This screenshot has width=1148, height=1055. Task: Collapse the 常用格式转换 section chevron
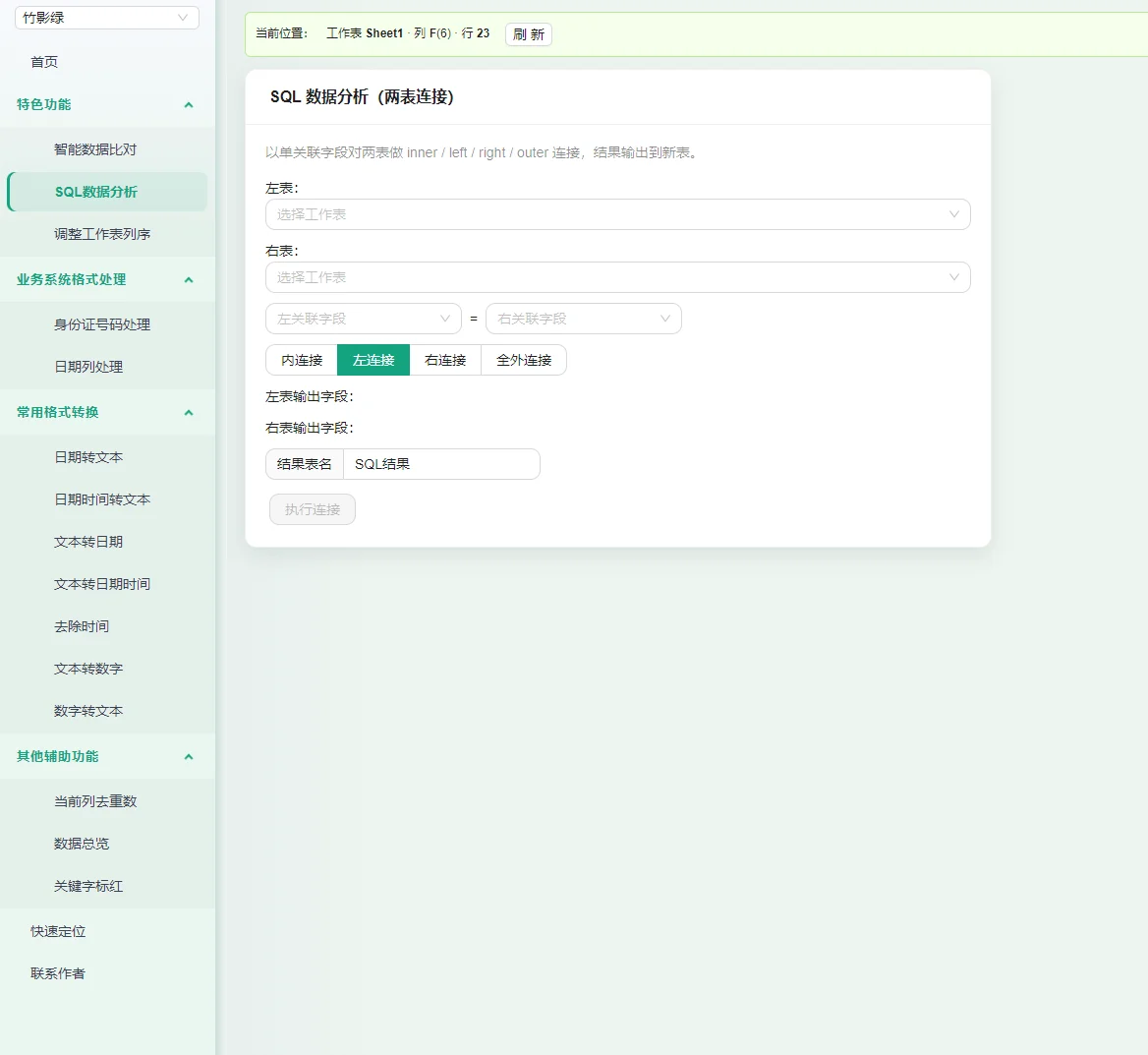[188, 413]
